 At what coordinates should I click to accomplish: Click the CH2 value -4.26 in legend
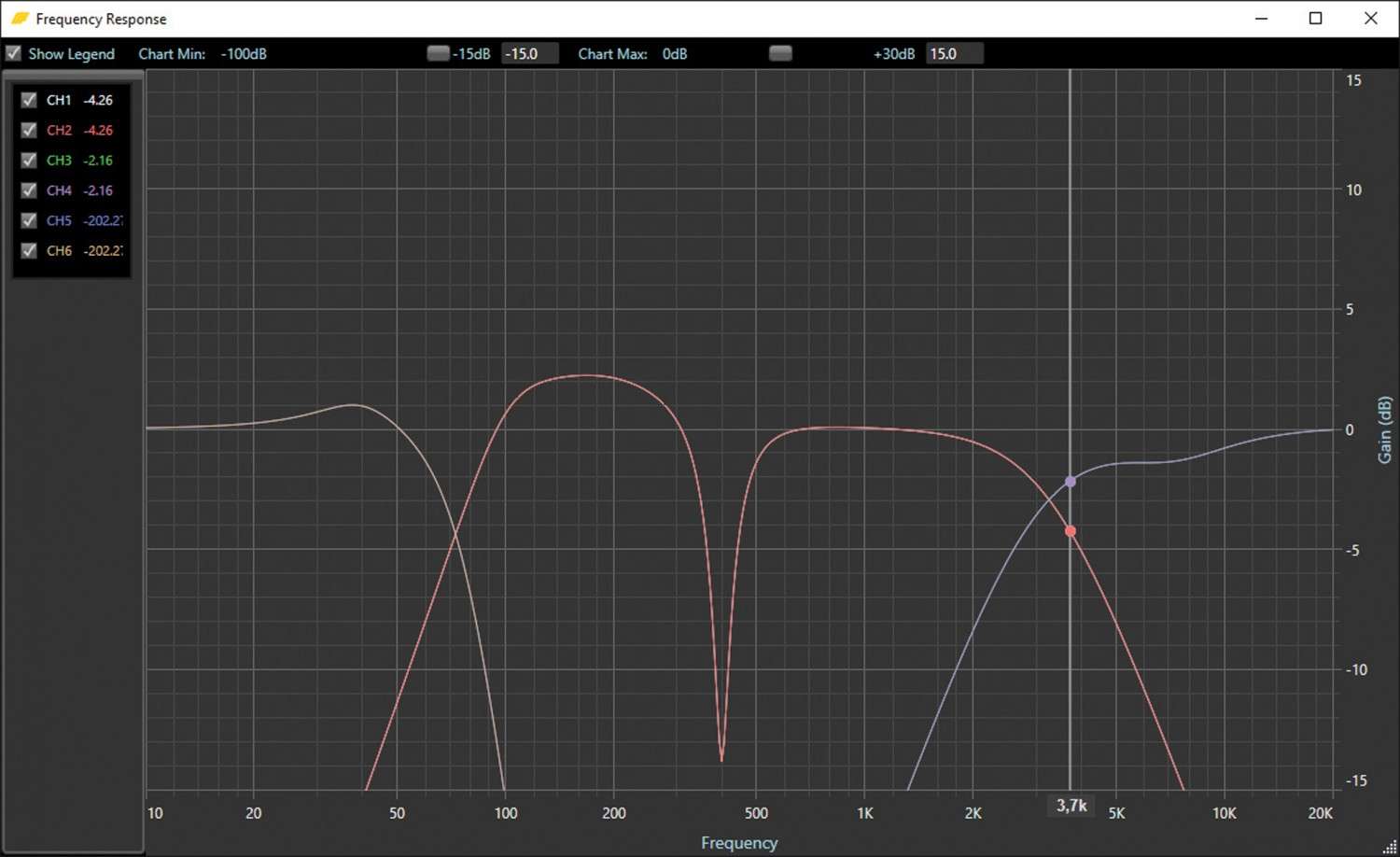(x=98, y=130)
